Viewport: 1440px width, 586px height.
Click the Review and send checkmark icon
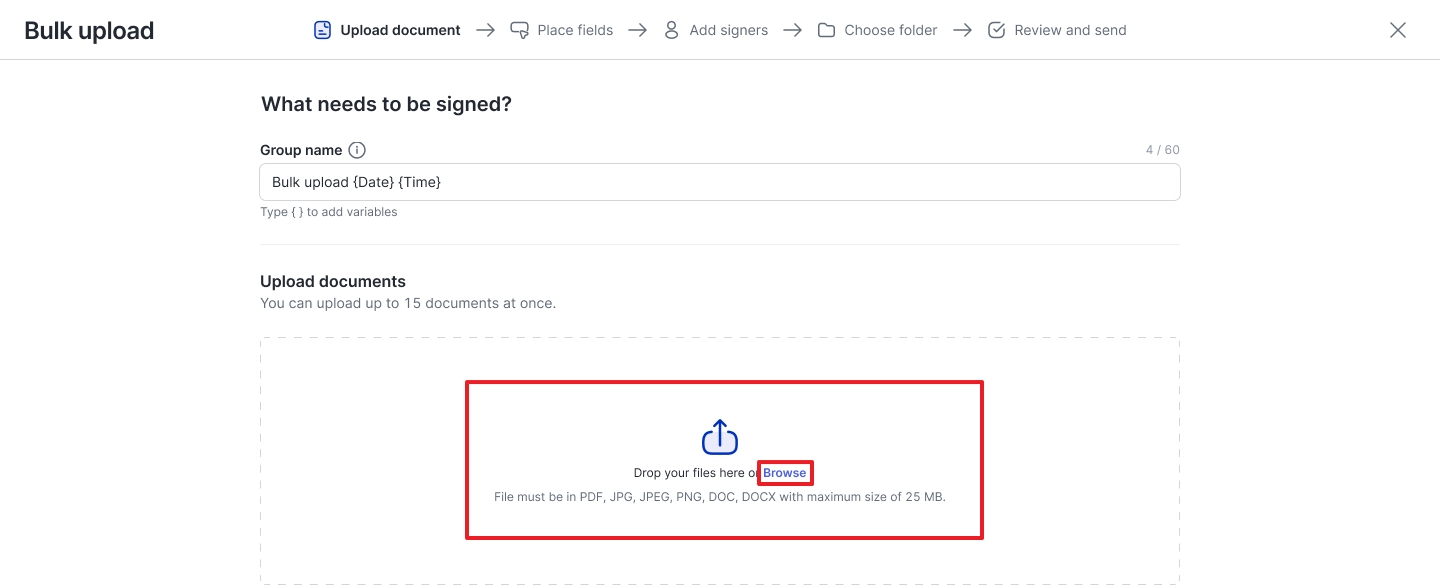(x=996, y=30)
